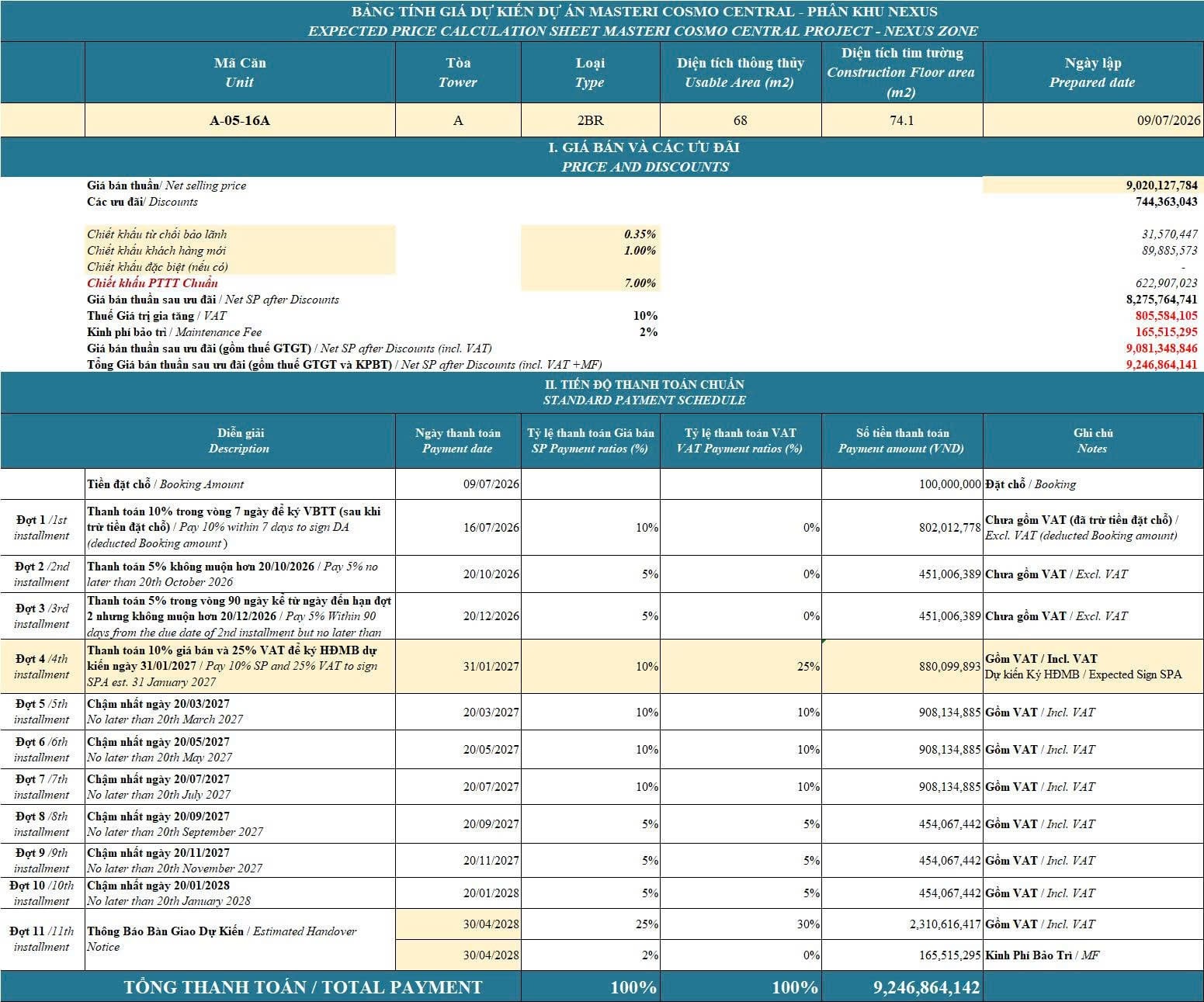Select the prepared date cell under Ngày lập
Screen dimensions: 1204x1002
coord(1093,120)
